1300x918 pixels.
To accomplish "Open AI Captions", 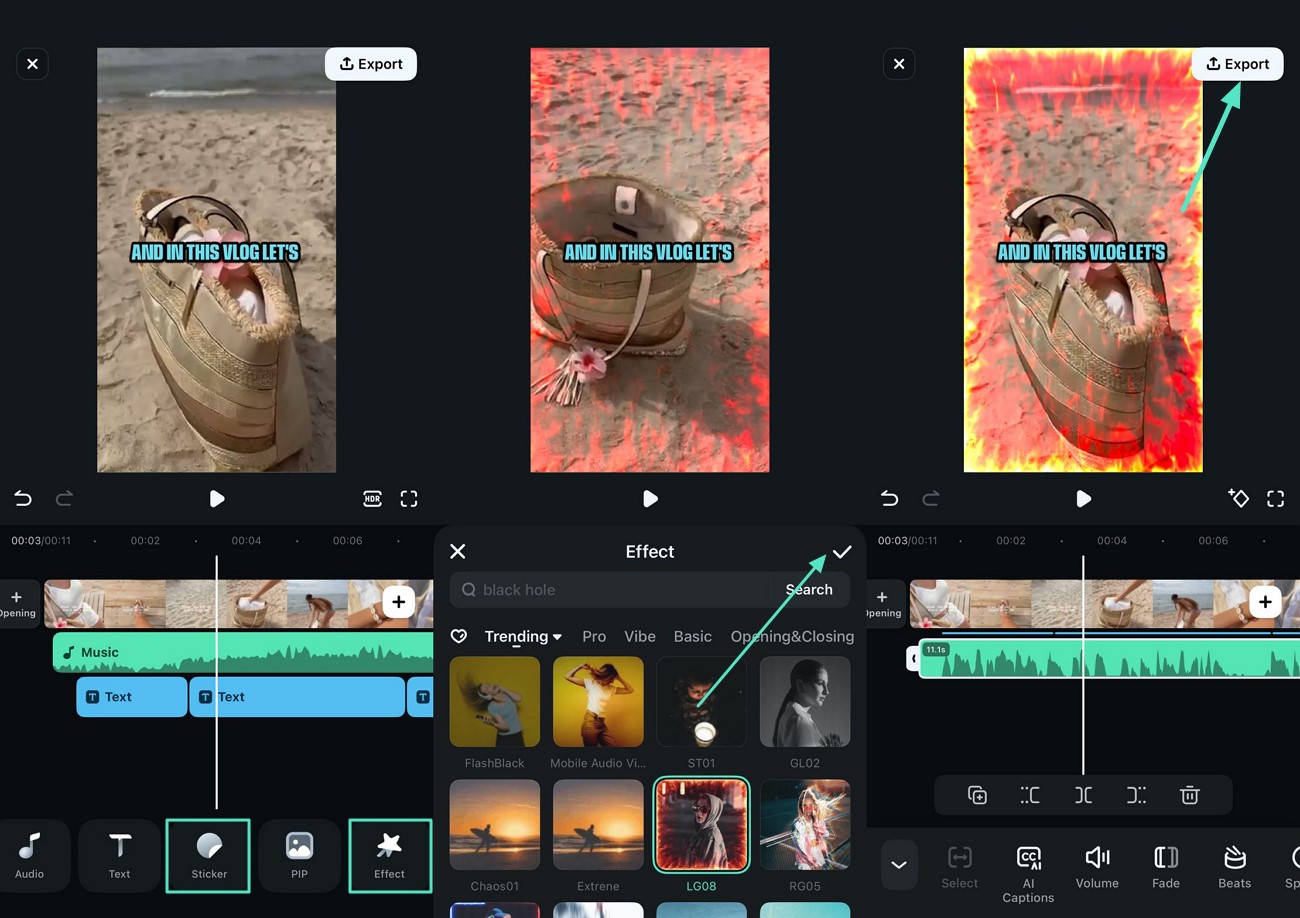I will click(x=1028, y=874).
